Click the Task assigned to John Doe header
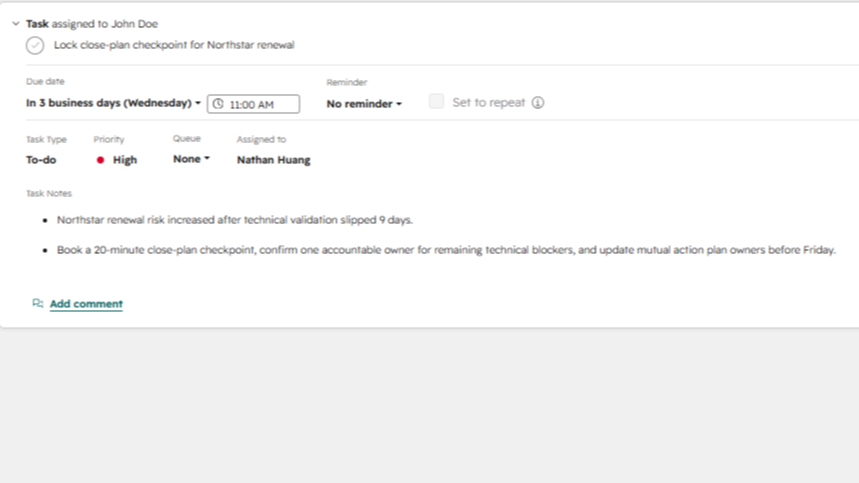The image size is (859, 483). pyautogui.click(x=92, y=24)
